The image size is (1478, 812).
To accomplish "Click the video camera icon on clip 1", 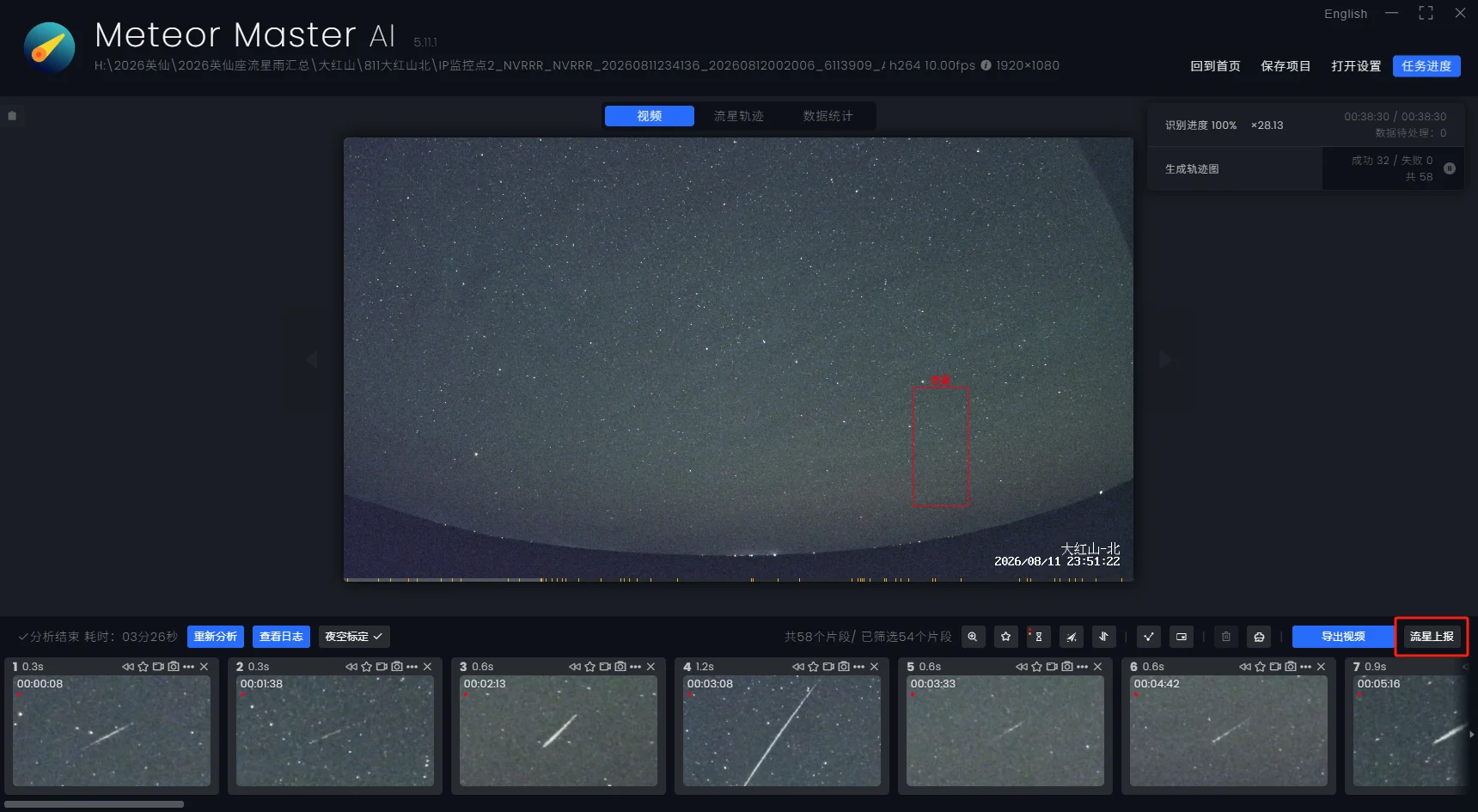I will [158, 667].
